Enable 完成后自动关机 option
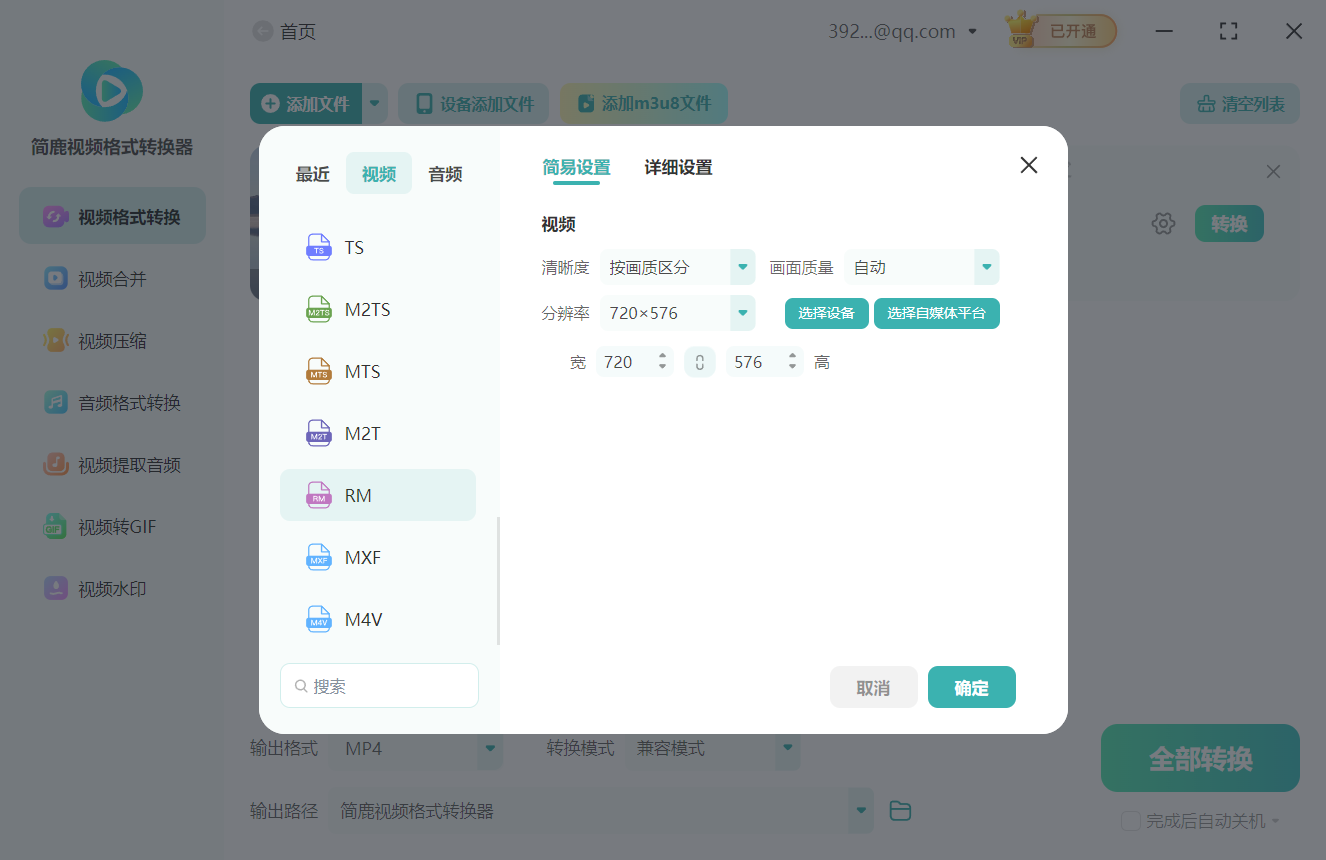1326x860 pixels. click(x=1130, y=820)
